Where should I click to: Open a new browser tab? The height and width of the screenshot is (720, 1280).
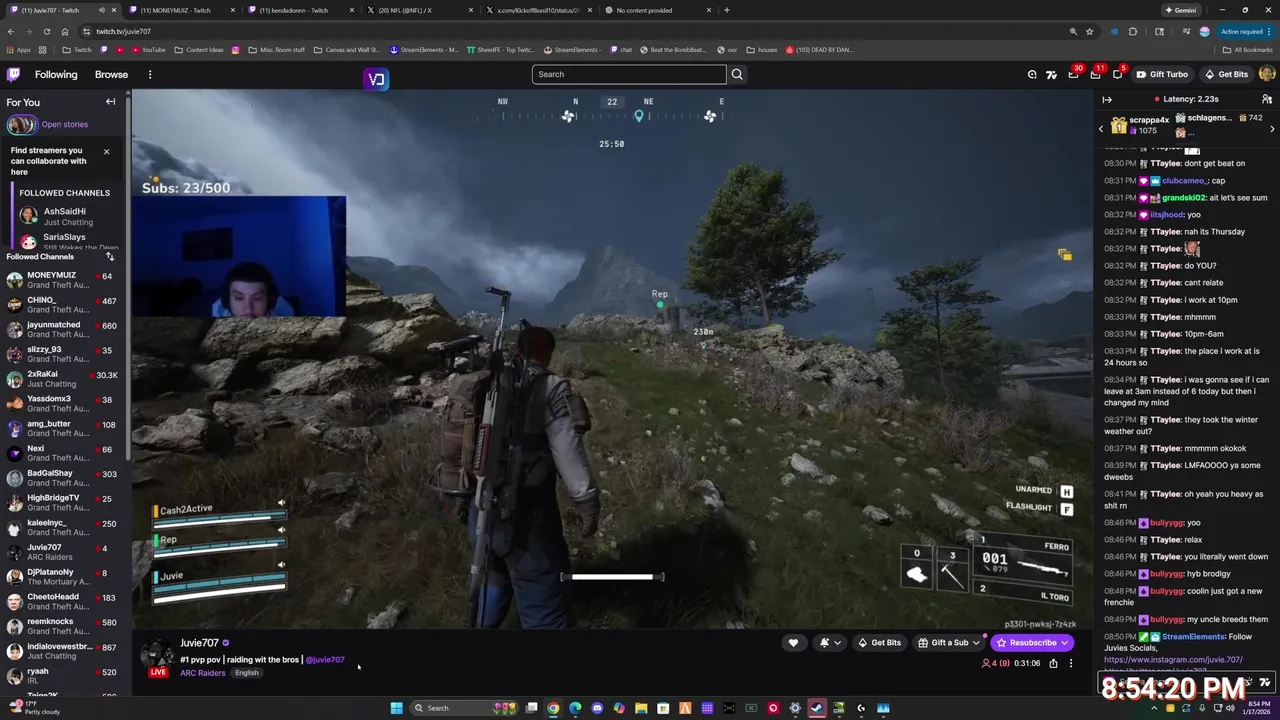727,10
